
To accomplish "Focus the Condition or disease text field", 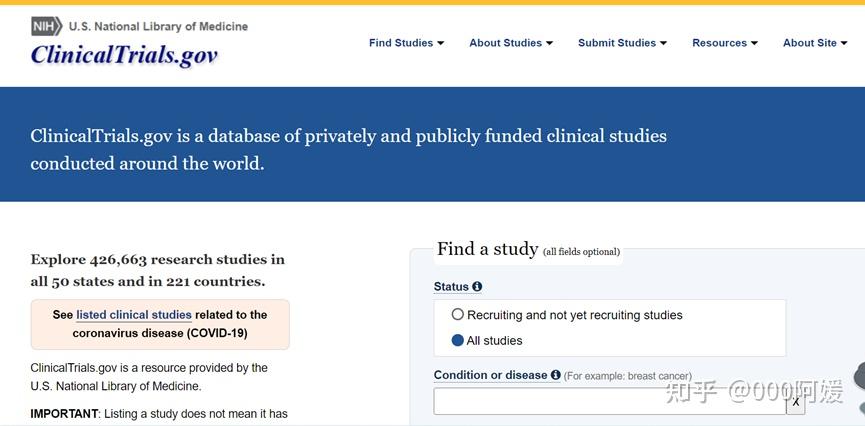I will coord(609,401).
